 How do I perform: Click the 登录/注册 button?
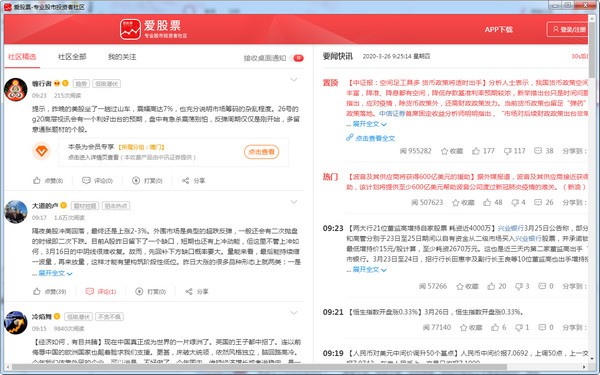(568, 29)
